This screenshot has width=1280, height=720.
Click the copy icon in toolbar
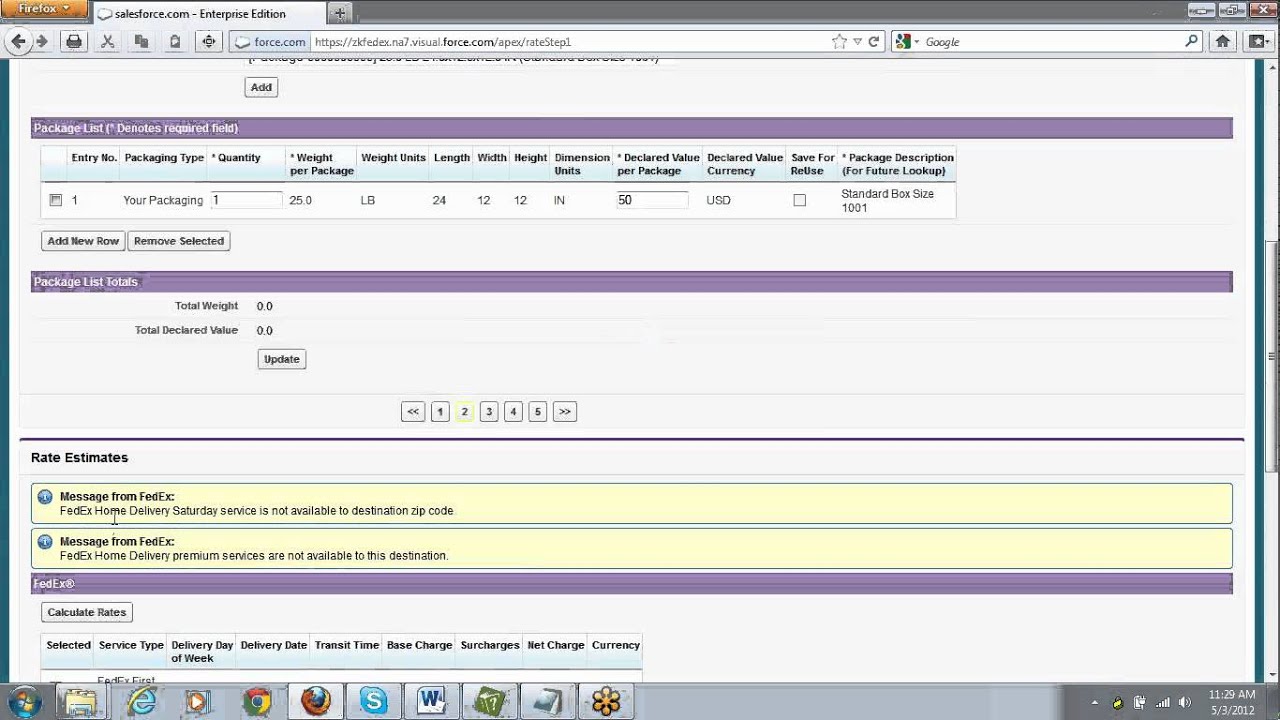pyautogui.click(x=141, y=42)
